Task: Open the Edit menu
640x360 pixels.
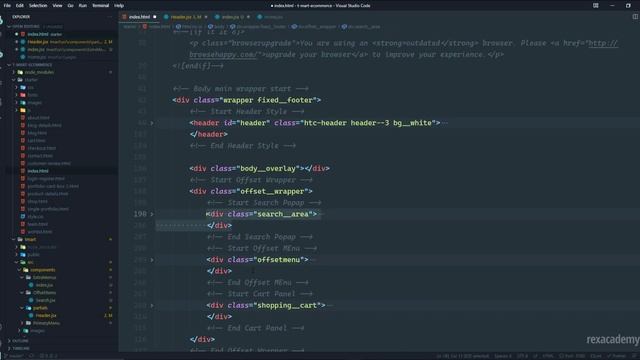Action: (20, 6)
